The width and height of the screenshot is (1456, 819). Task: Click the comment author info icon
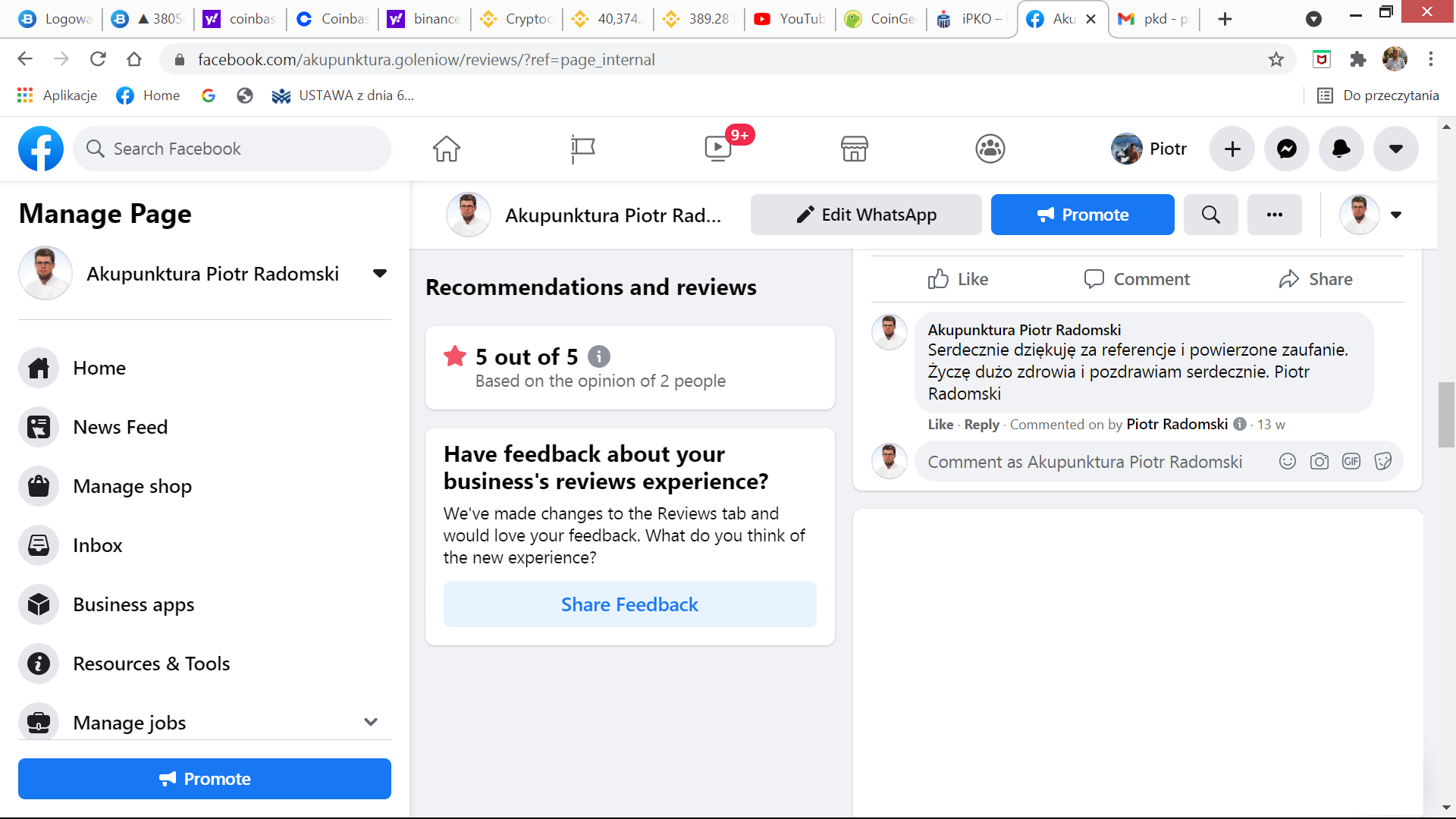click(1240, 424)
